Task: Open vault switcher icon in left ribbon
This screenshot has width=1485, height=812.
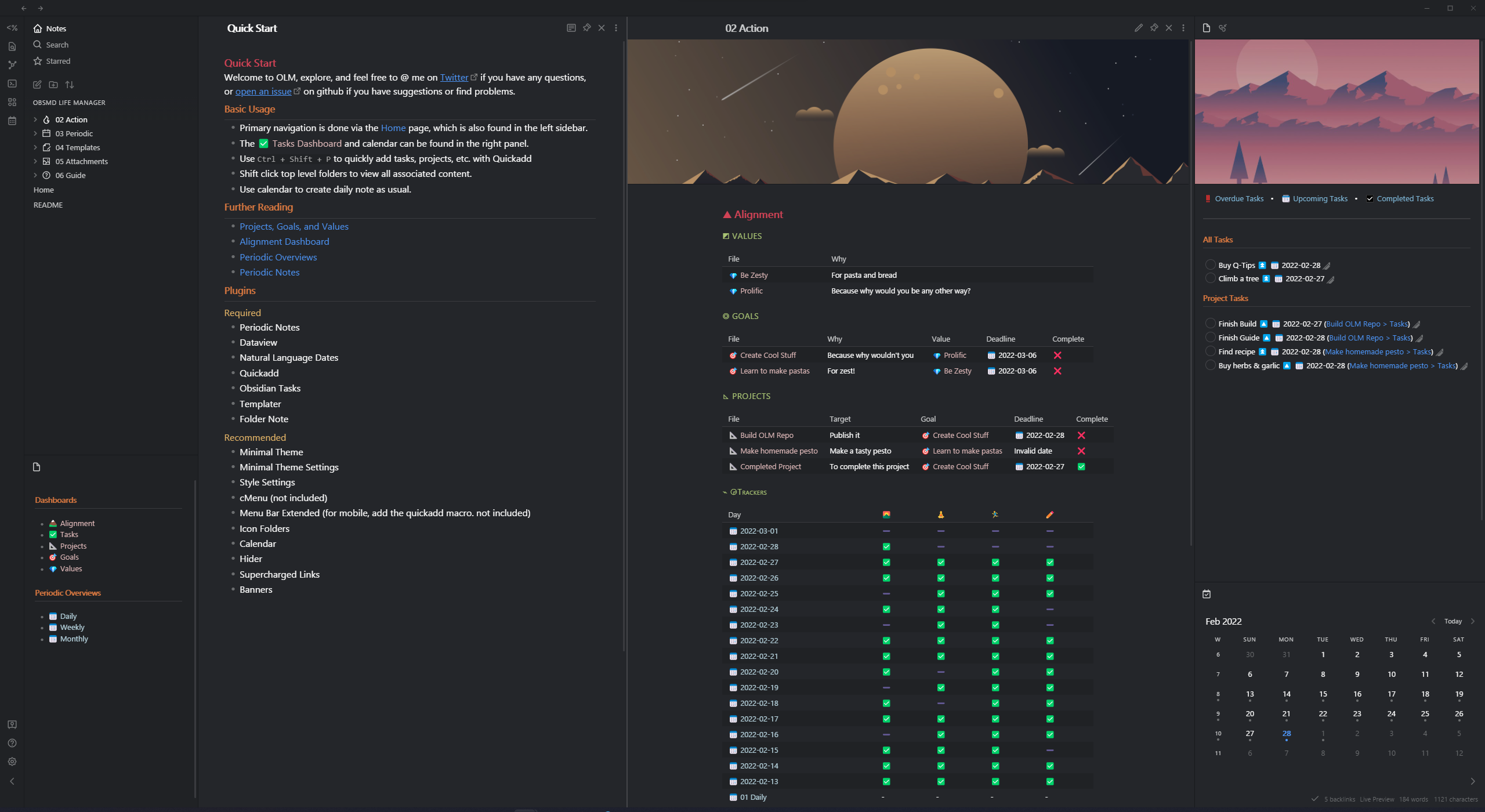Action: (x=12, y=724)
